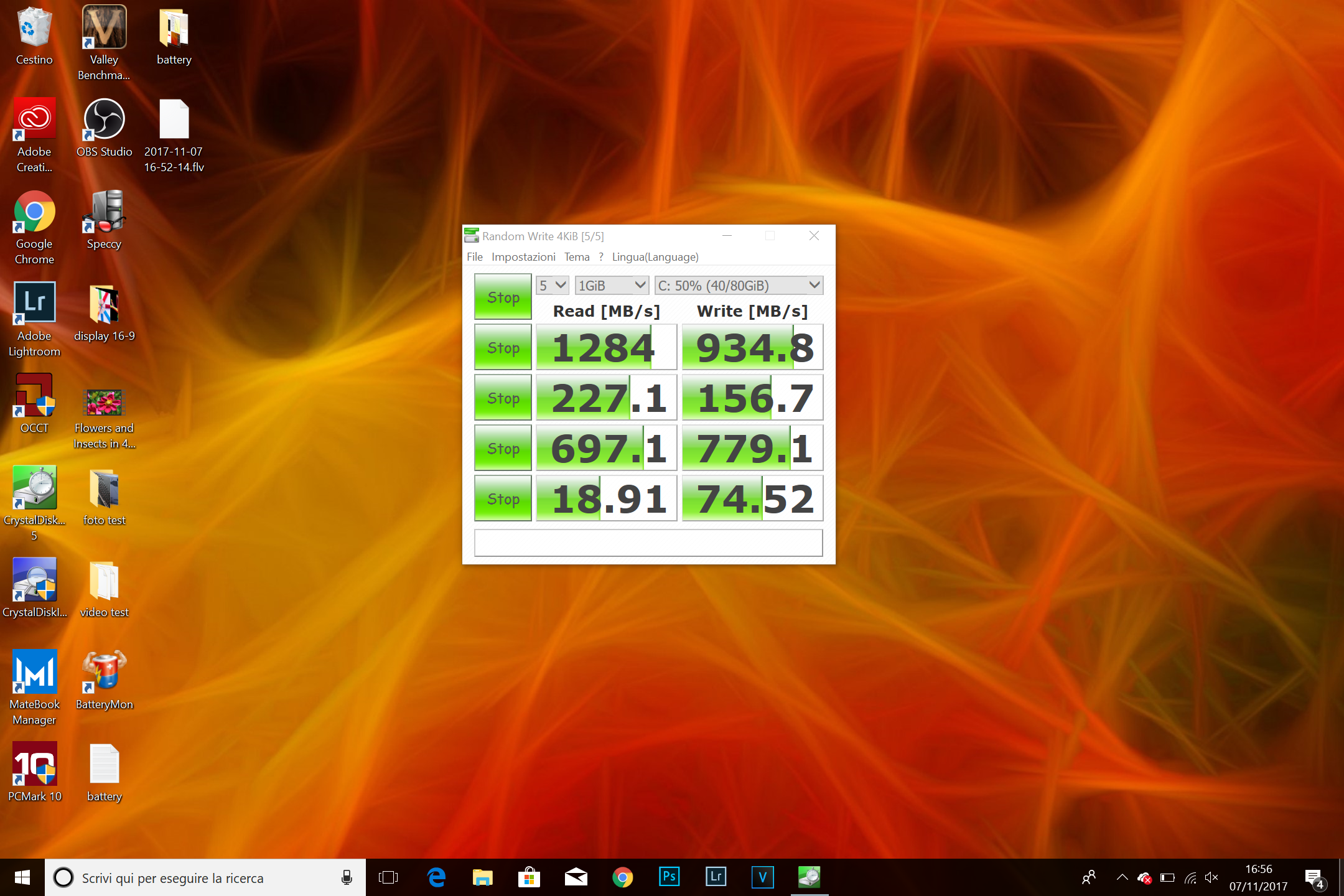Viewport: 1344px width, 896px height.
Task: Stop the sequential read test row
Action: point(502,347)
